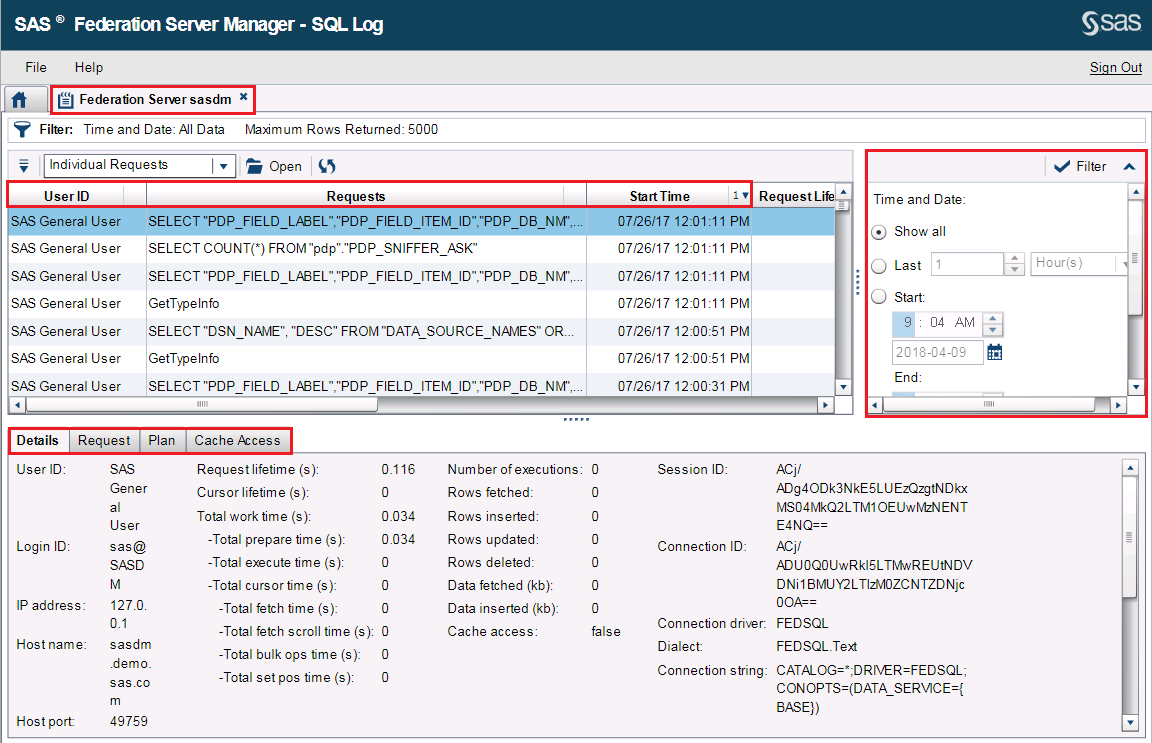The height and width of the screenshot is (743, 1152).
Task: Refresh the SQL log list
Action: (327, 166)
